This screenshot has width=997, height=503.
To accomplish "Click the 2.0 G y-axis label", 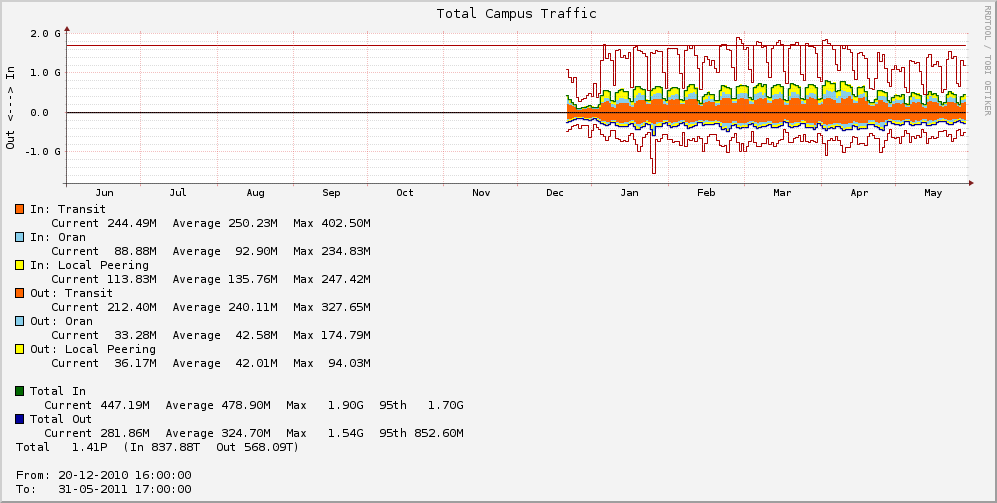I will [x=46, y=33].
